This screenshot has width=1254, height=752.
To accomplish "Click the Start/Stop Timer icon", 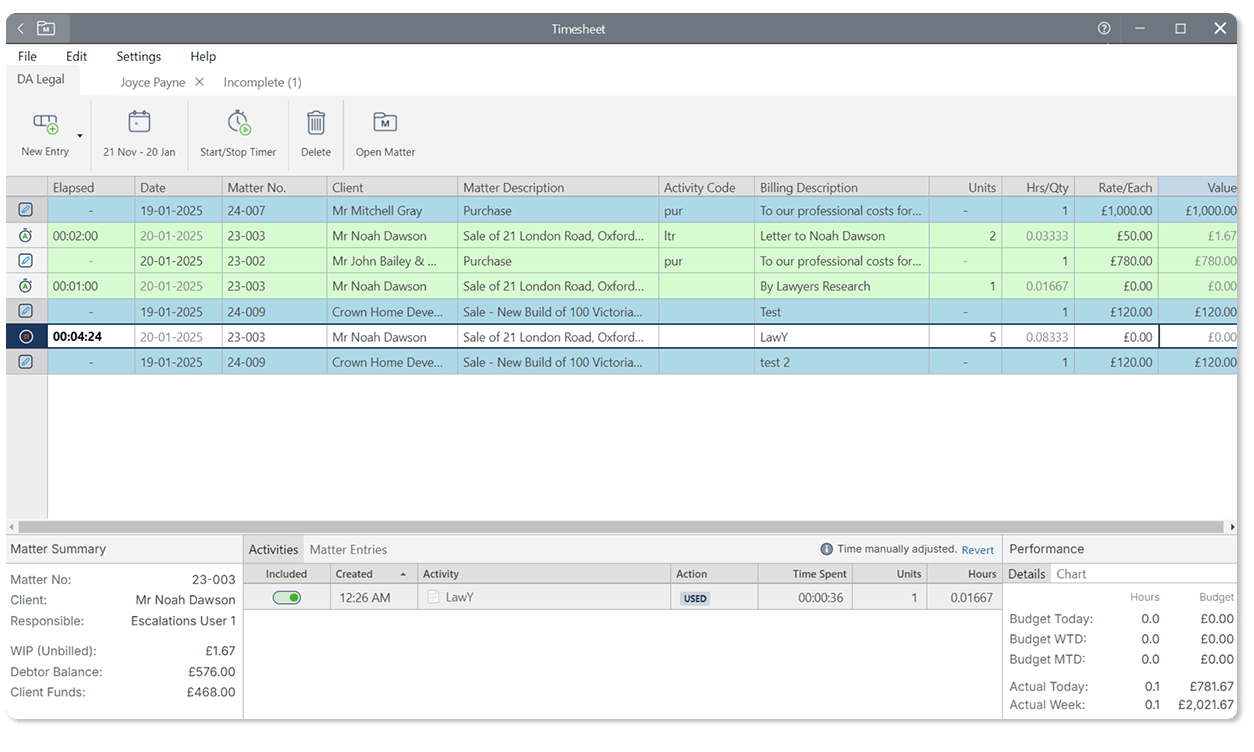I will 238,123.
